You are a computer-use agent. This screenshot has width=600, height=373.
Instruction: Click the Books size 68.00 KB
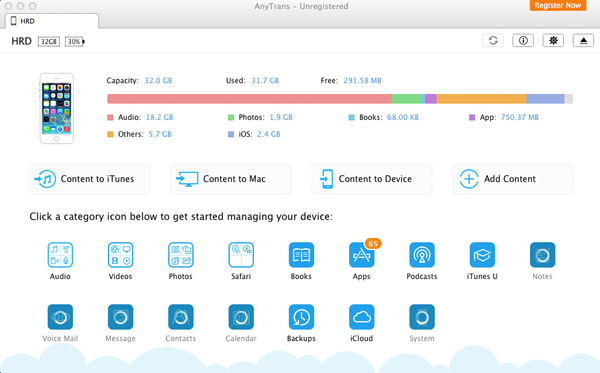click(x=403, y=117)
